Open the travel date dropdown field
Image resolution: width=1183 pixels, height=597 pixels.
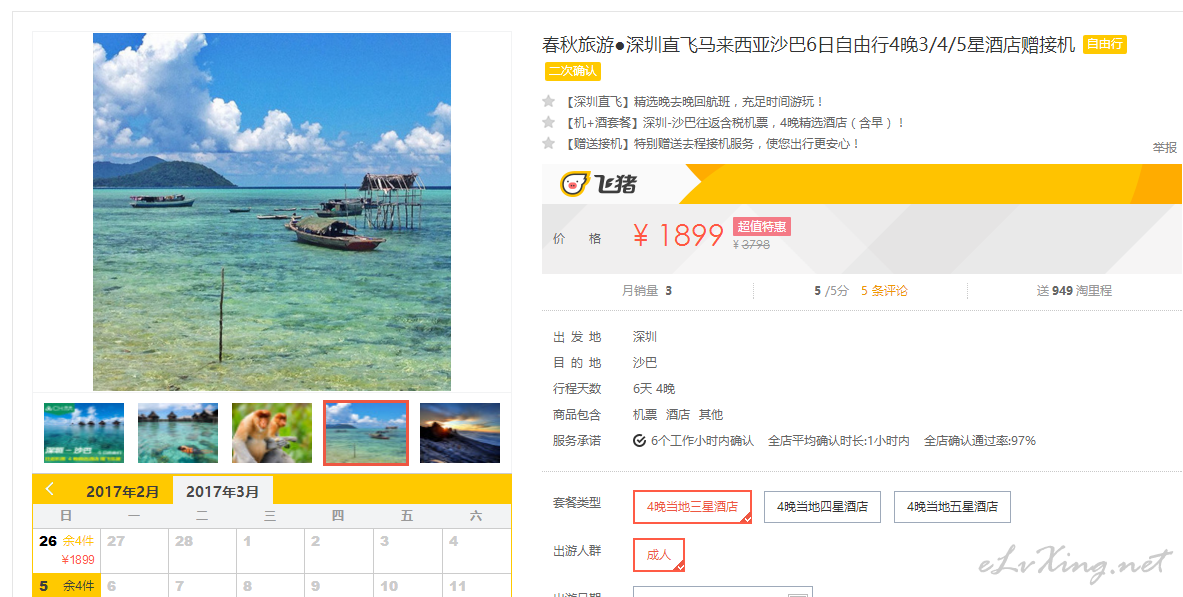(722, 592)
